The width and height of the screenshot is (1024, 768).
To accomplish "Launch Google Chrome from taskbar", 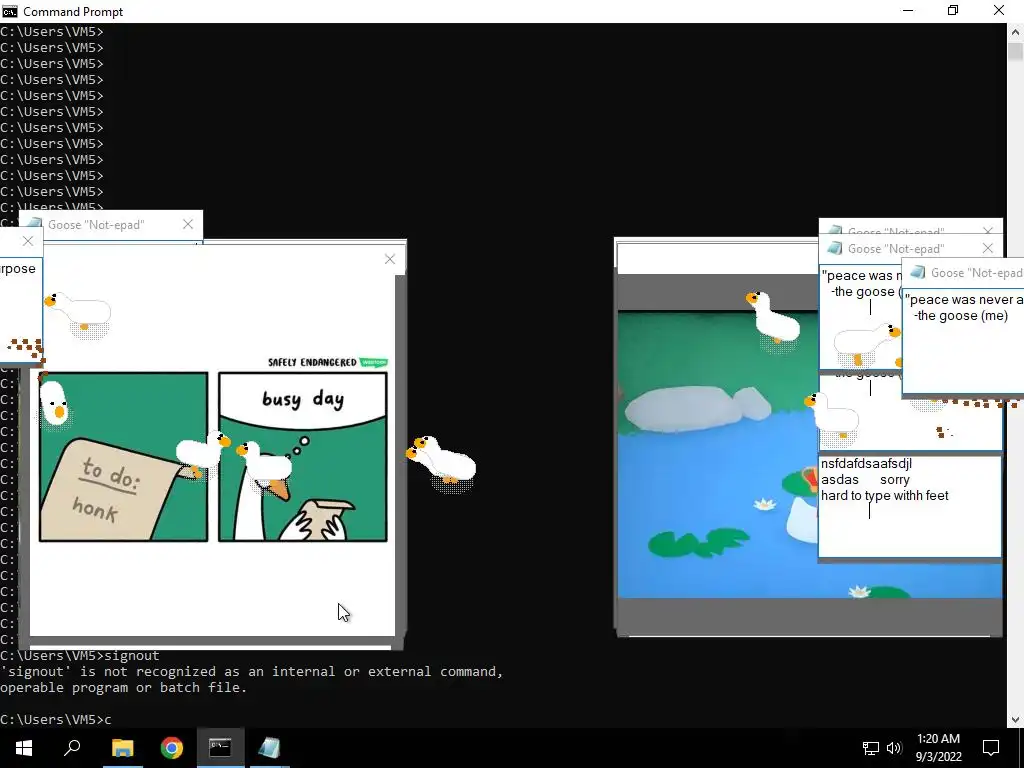I will [172, 747].
